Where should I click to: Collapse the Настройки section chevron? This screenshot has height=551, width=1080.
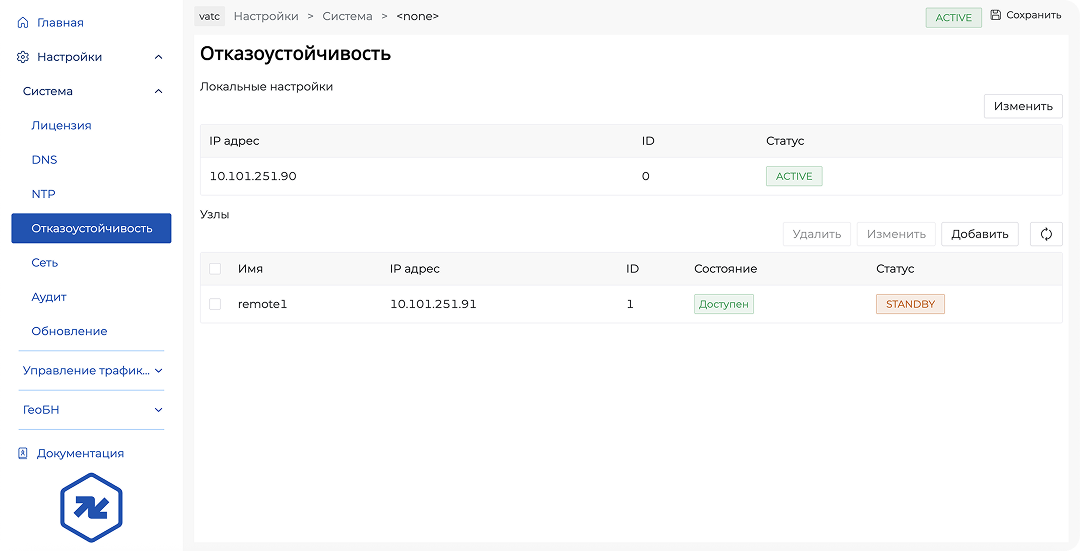coord(158,57)
